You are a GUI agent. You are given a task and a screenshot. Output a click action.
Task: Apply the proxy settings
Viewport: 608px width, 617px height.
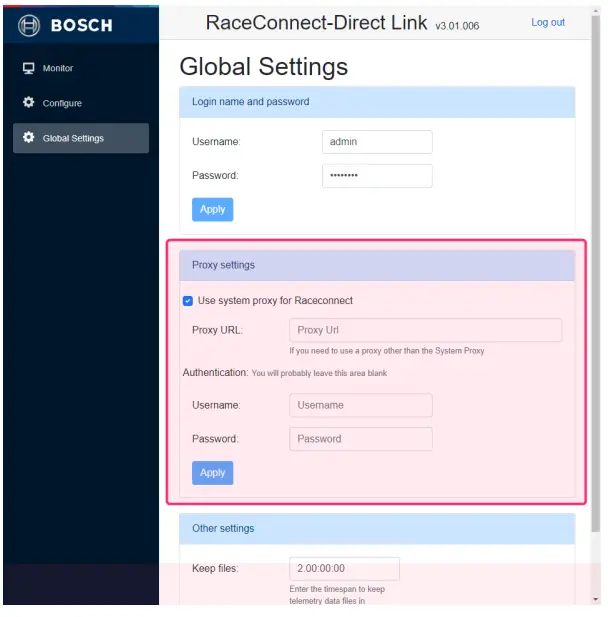click(x=213, y=473)
